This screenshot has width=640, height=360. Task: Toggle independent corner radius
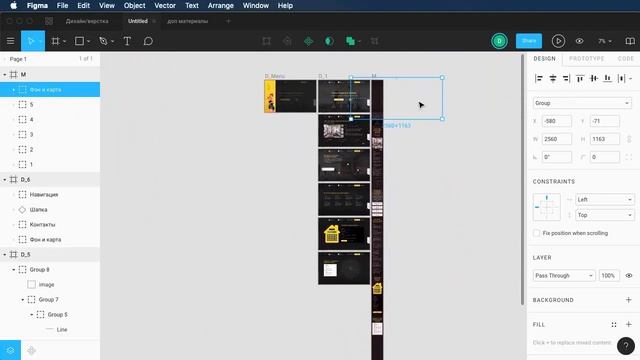point(629,157)
